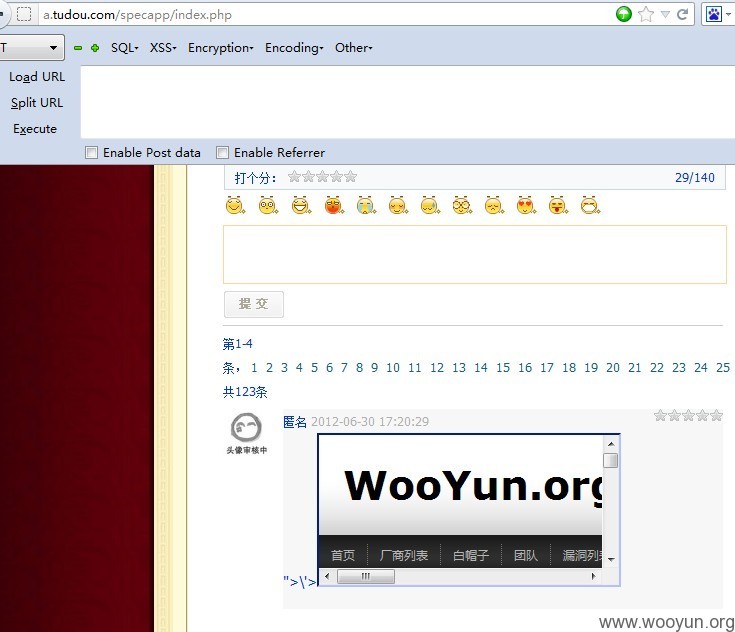Image resolution: width=735 pixels, height=632 pixels.
Task: Open the Other menu in HackBar
Action: coord(354,48)
